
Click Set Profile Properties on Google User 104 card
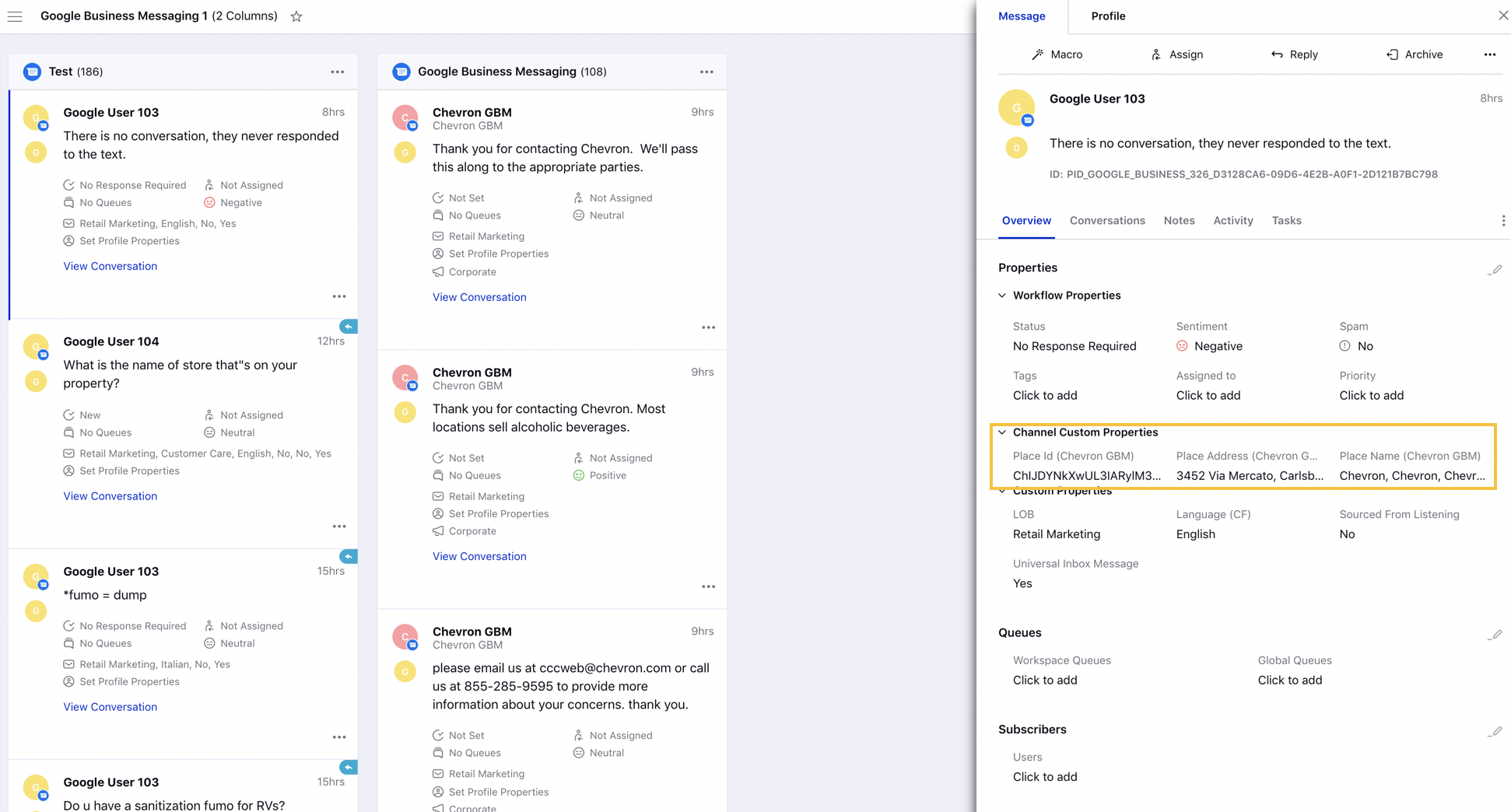click(x=129, y=471)
